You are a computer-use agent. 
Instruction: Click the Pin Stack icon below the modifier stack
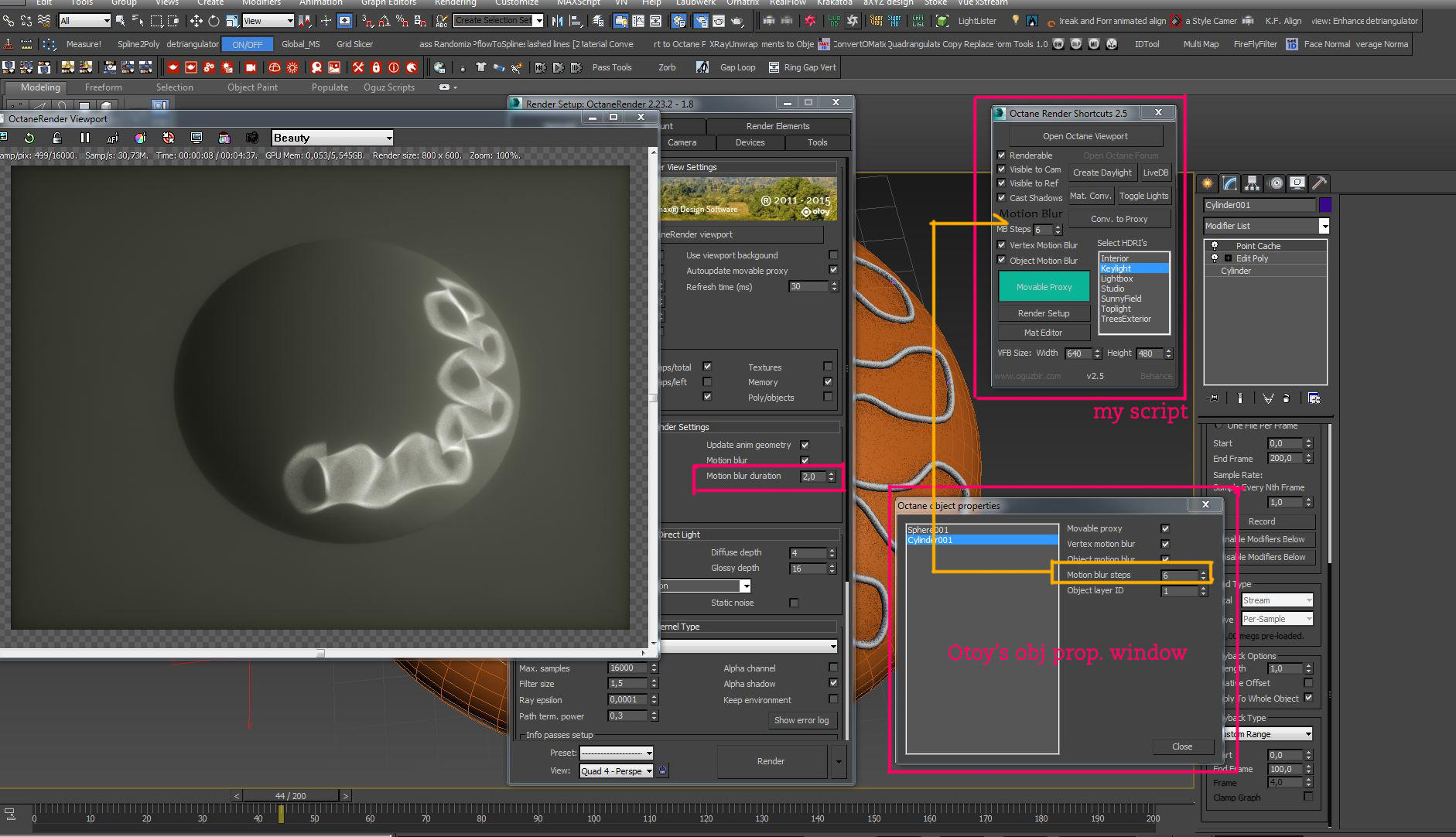pos(1213,398)
